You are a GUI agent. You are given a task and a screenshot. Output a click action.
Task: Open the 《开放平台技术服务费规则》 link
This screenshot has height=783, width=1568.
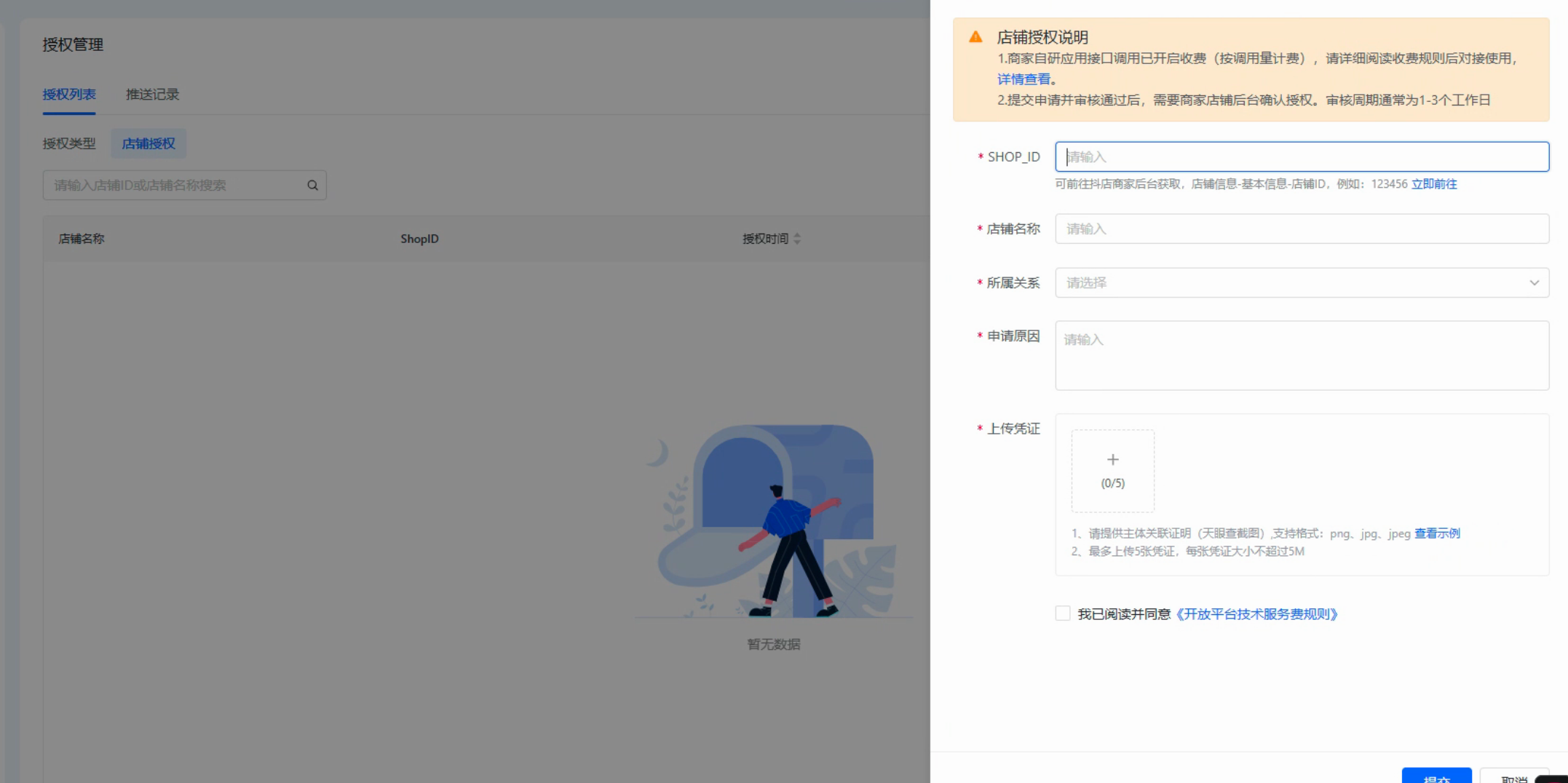[x=1257, y=614]
